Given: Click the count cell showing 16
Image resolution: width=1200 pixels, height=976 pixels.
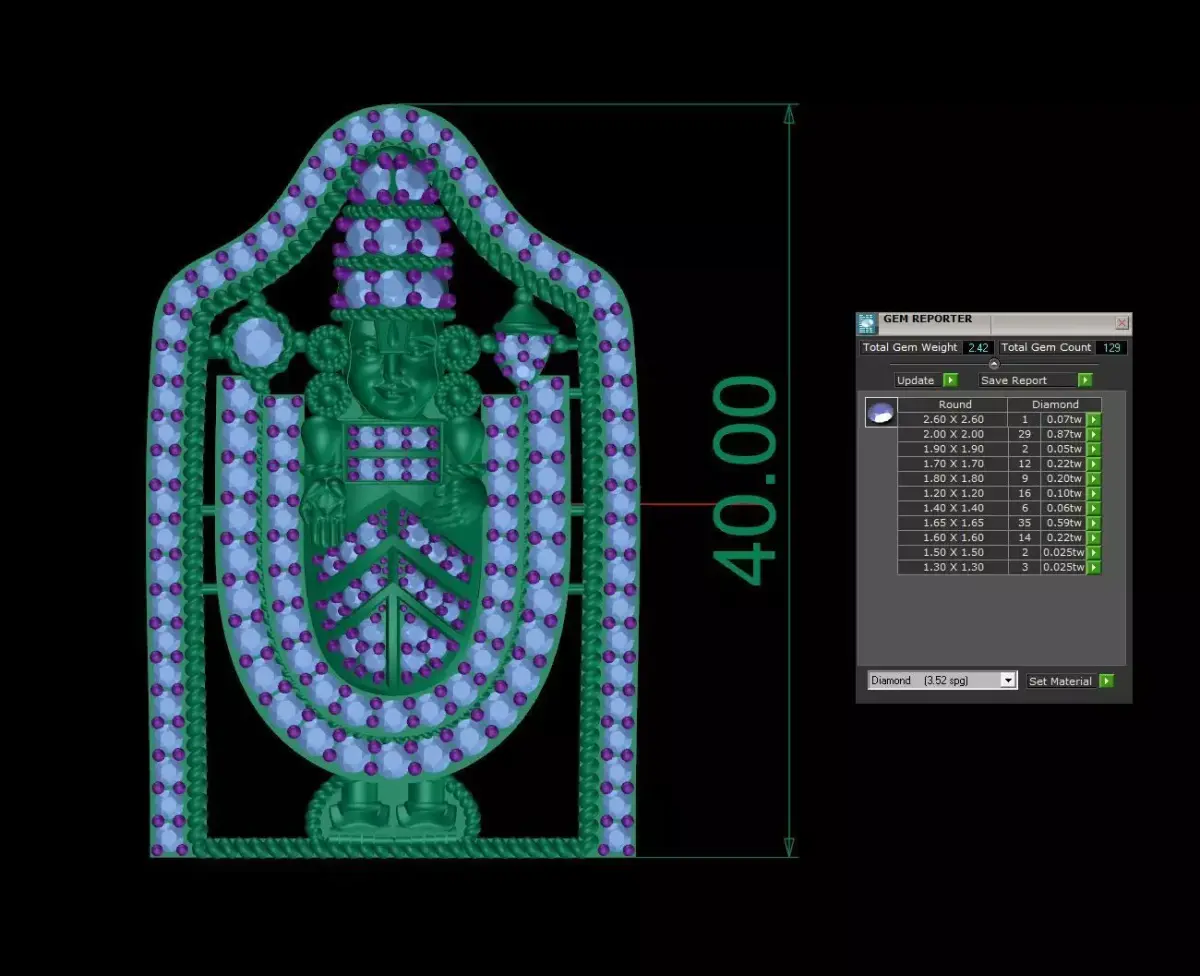Looking at the screenshot, I should point(1024,493).
